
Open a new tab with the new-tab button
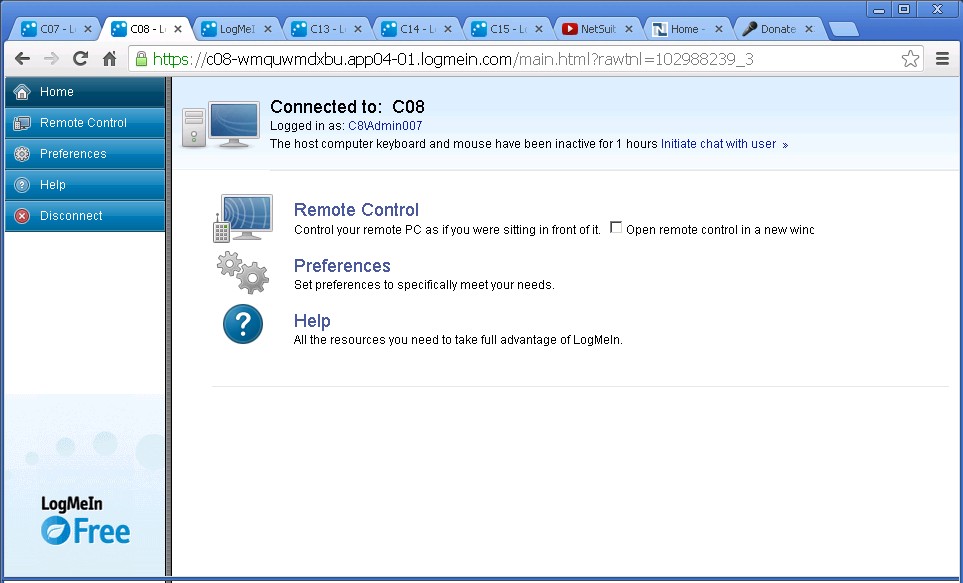(843, 29)
